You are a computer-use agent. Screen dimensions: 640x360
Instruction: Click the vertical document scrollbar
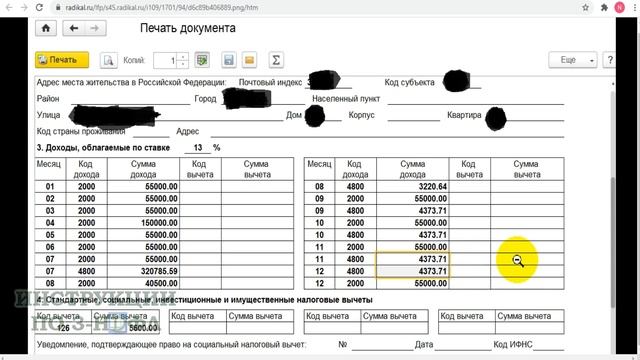pos(613,241)
